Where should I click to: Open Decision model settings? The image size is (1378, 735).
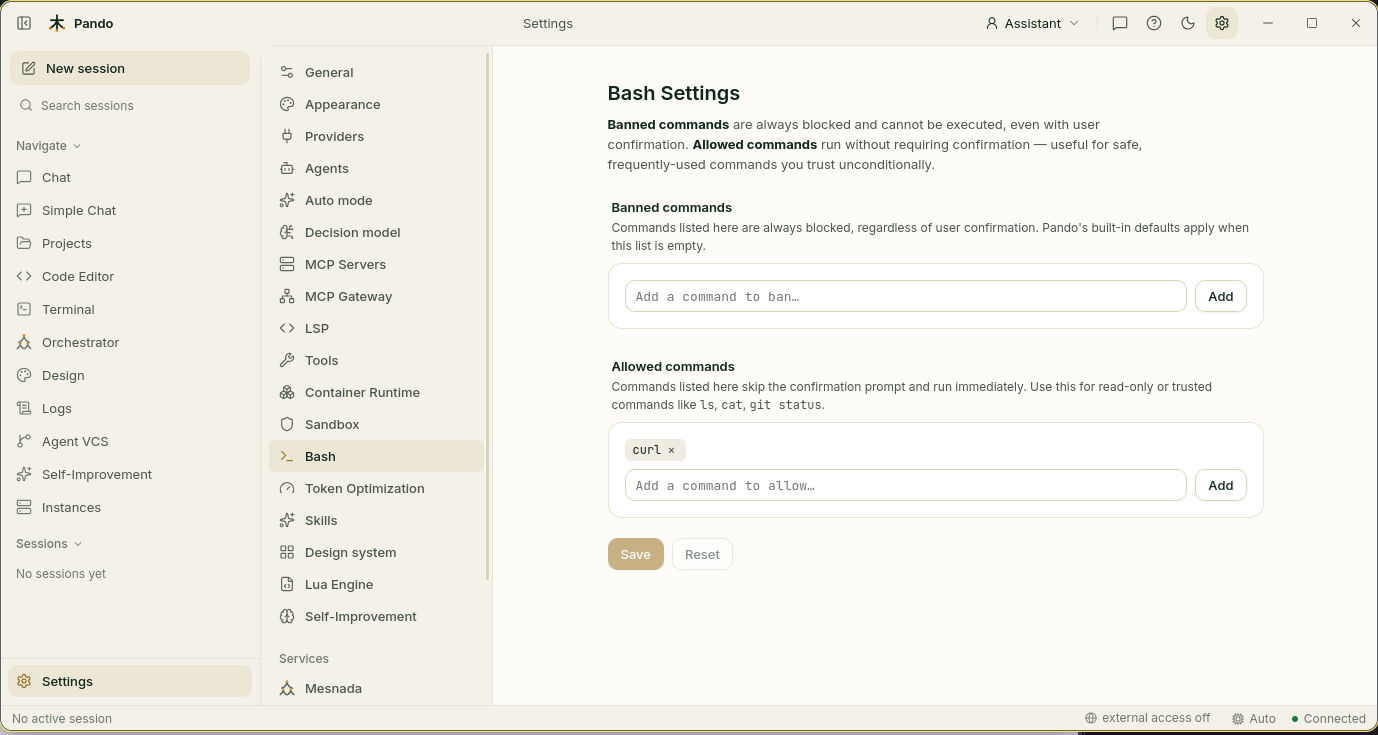(x=376, y=232)
